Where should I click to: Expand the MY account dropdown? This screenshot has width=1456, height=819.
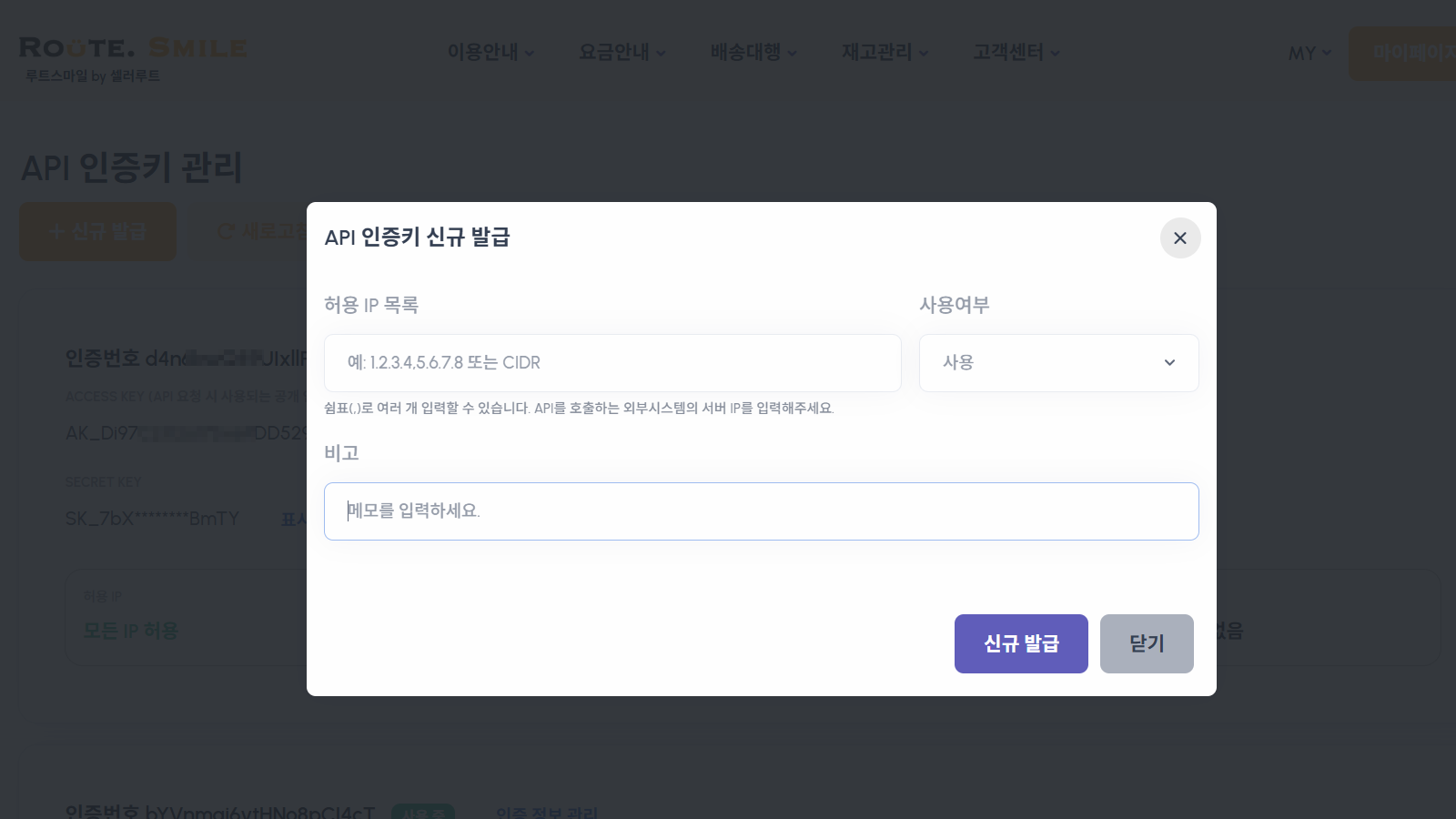click(x=1309, y=54)
